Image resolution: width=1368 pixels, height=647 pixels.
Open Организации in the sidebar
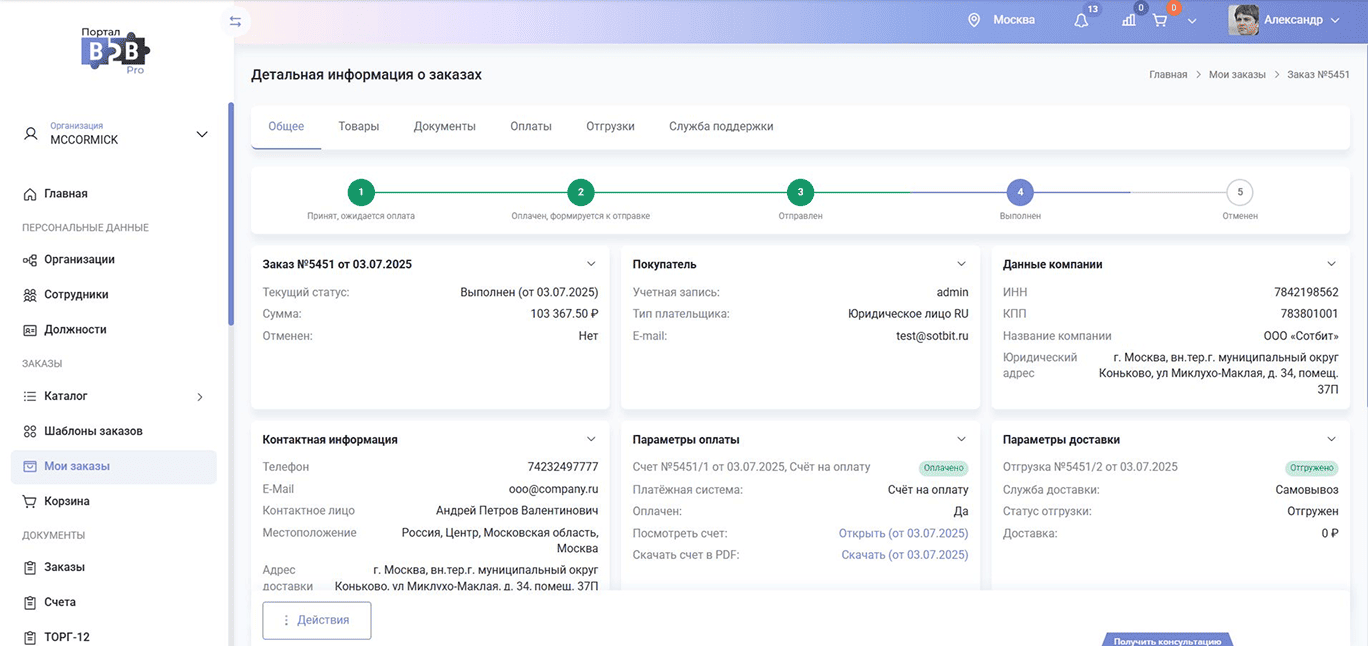[x=79, y=260]
